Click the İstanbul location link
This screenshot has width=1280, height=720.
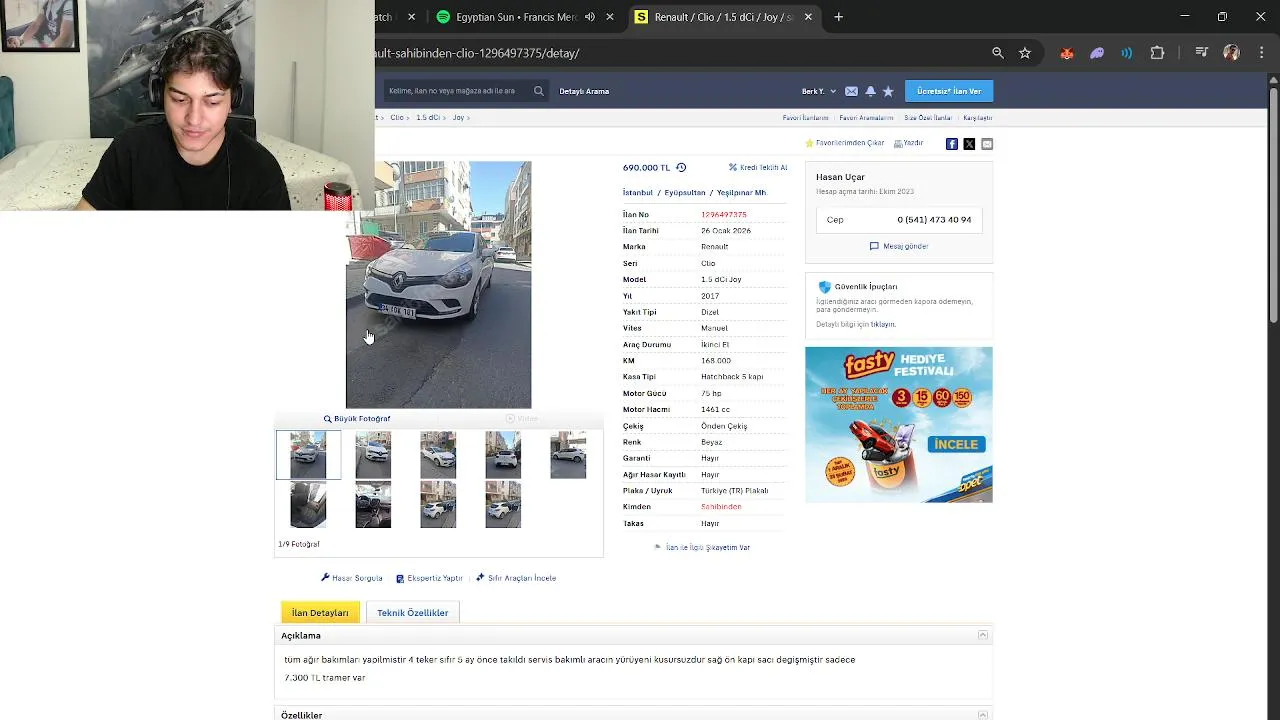(x=638, y=193)
